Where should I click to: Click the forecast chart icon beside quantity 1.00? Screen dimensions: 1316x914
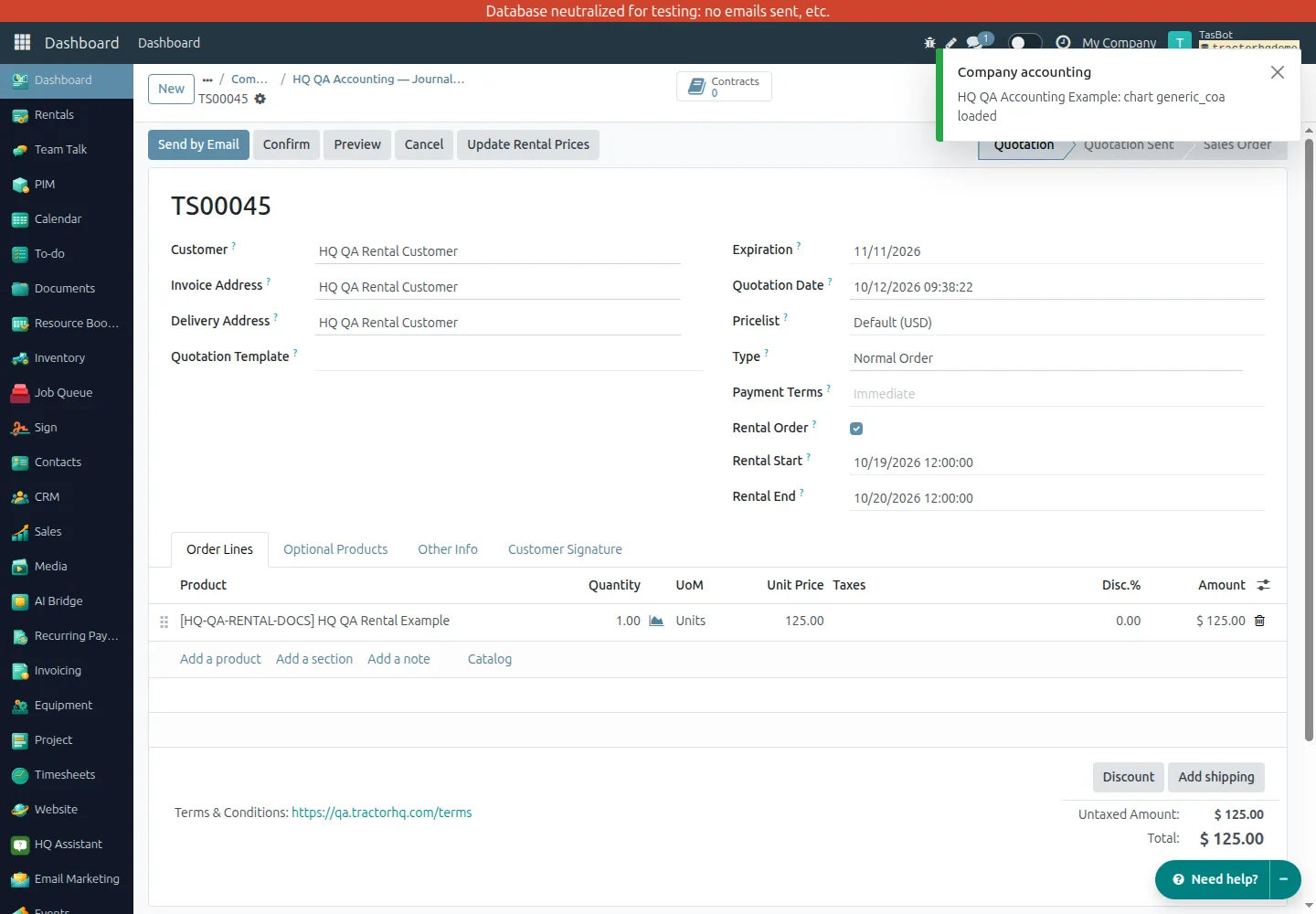(x=656, y=621)
